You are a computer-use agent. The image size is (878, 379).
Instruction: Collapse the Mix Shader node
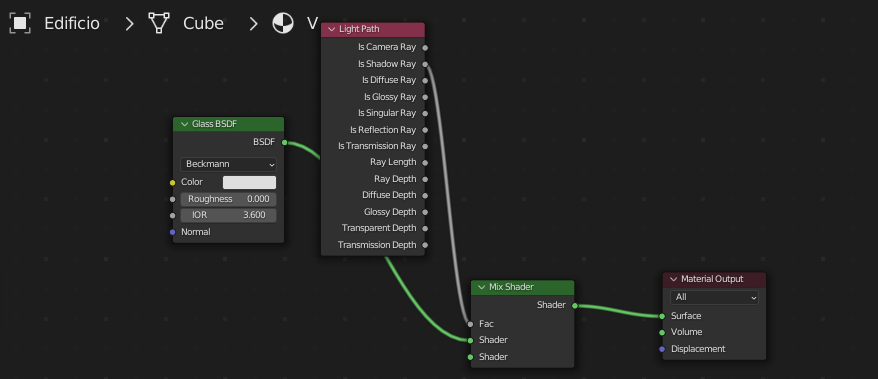coord(481,287)
